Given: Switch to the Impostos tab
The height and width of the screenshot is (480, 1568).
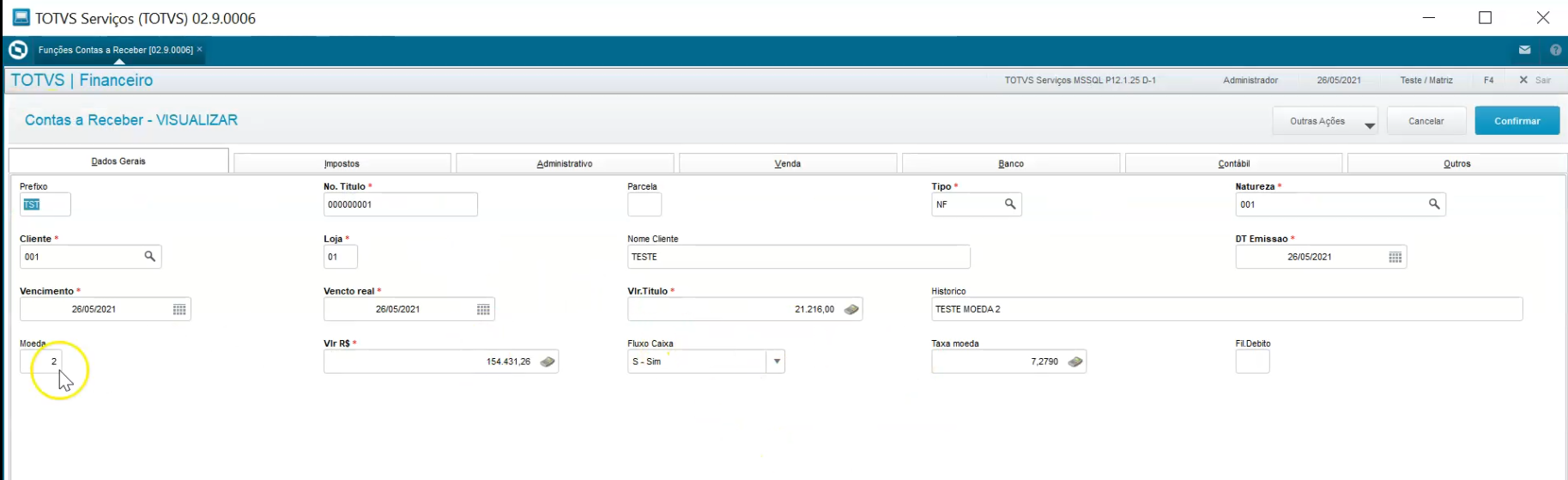Looking at the screenshot, I should [342, 163].
